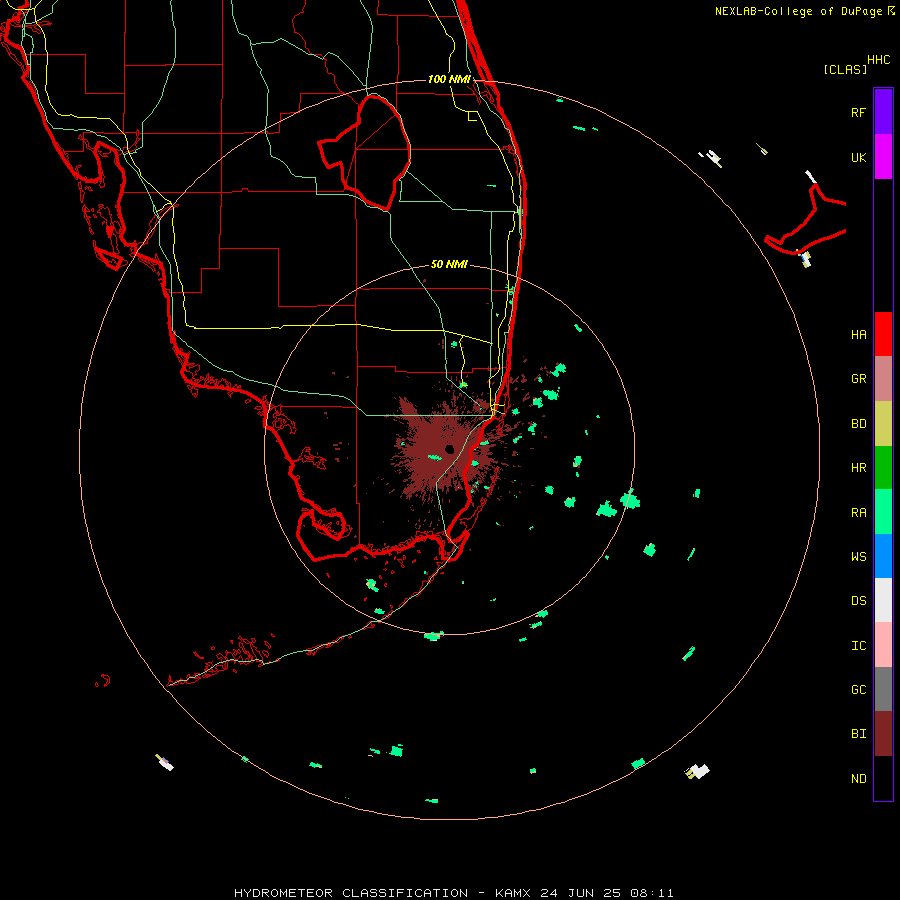Click the BI brown legend swatch
This screenshot has width=900, height=900.
tap(883, 734)
